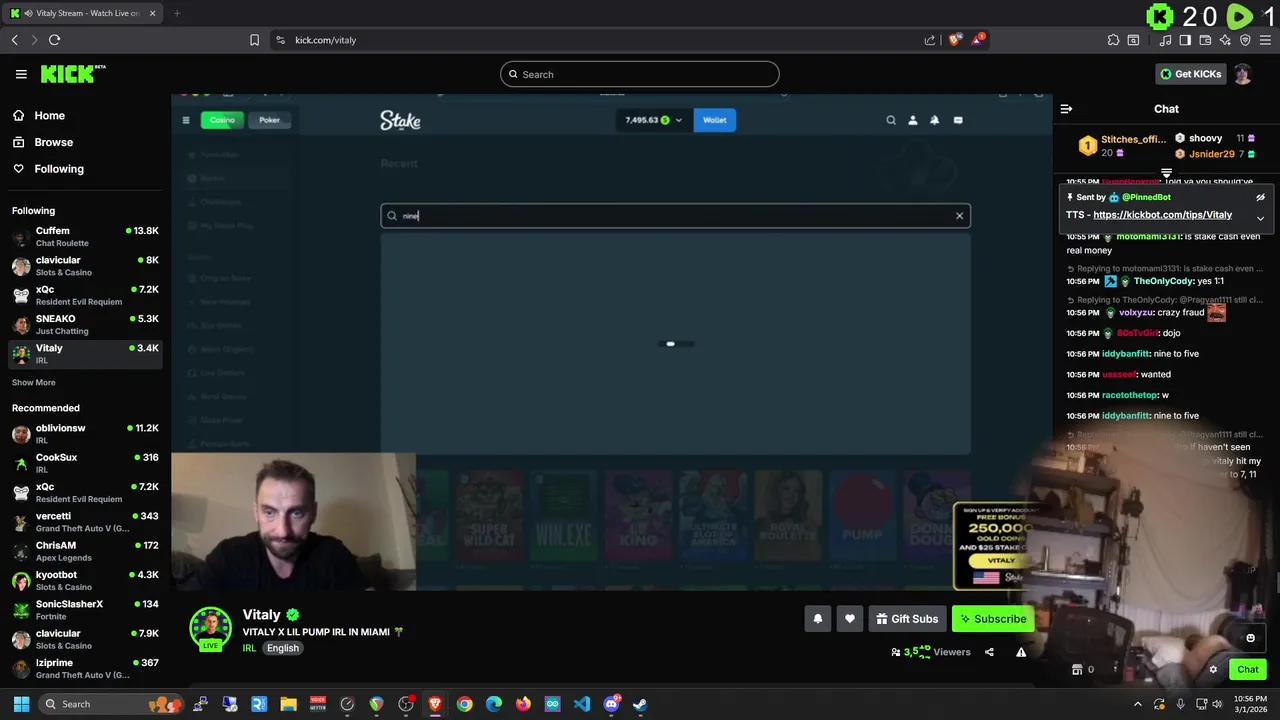1280x720 pixels.
Task: Open the vercetti recommended channel
Action: (x=85, y=522)
